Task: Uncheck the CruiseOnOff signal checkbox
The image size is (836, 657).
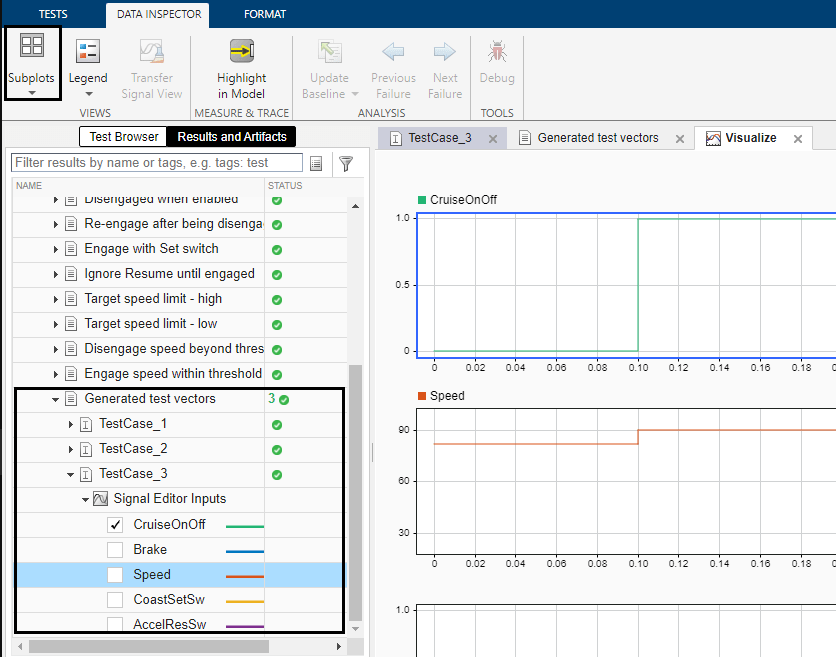Action: click(115, 524)
